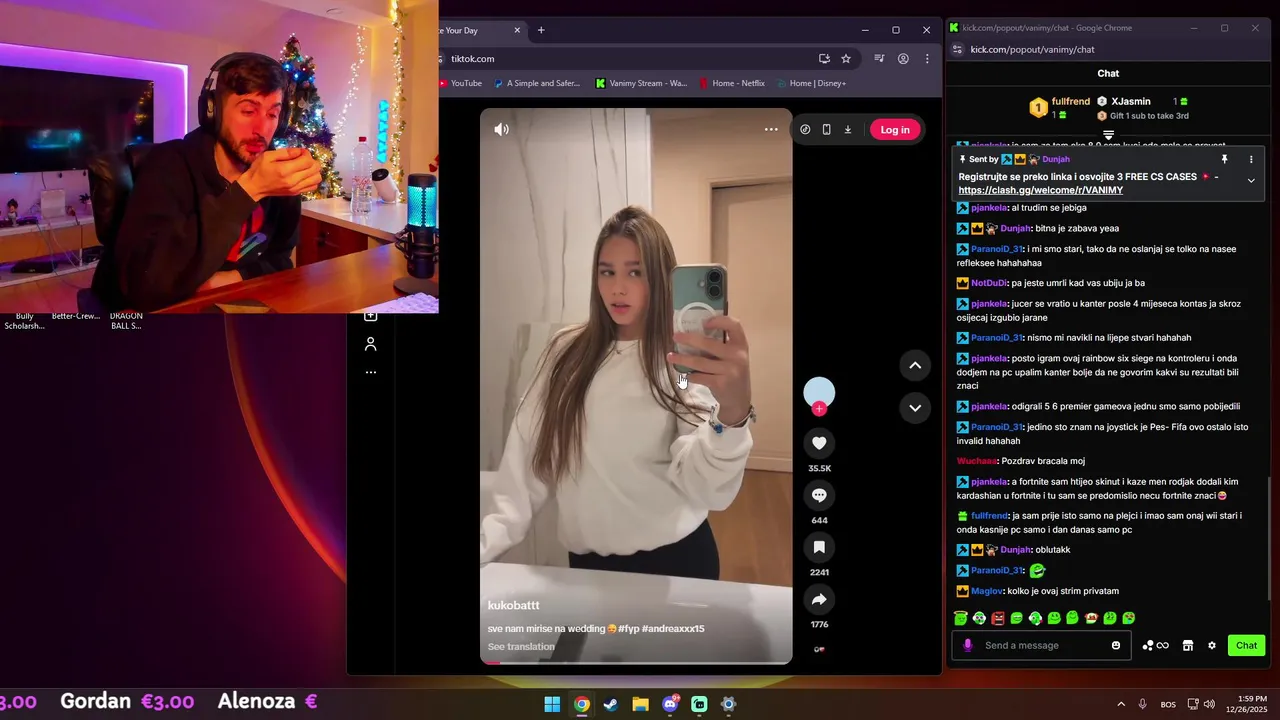Open a new Chrome tab
This screenshot has height=720, width=1280.
pos(541,30)
